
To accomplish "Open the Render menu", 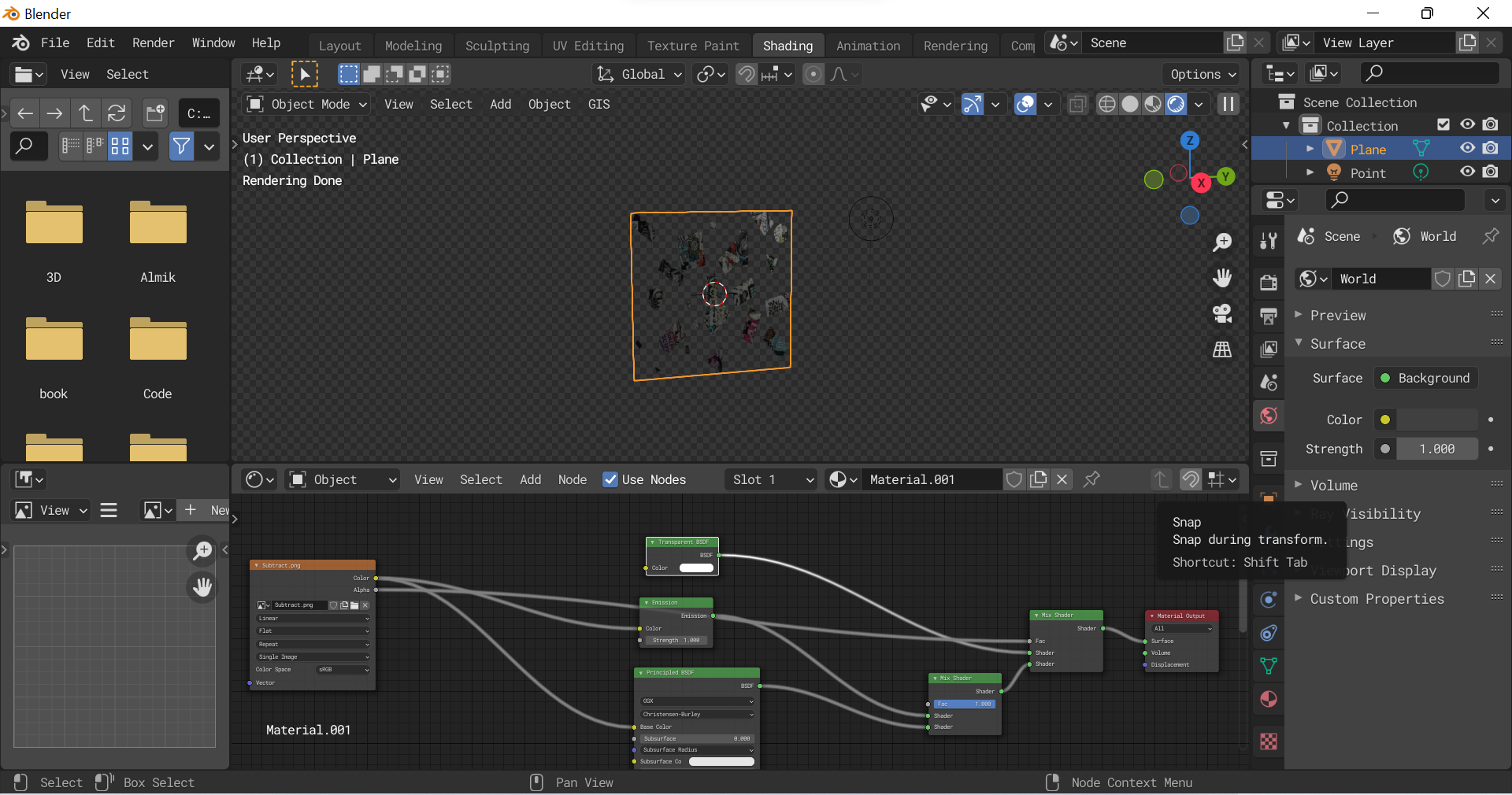I will coord(153,43).
